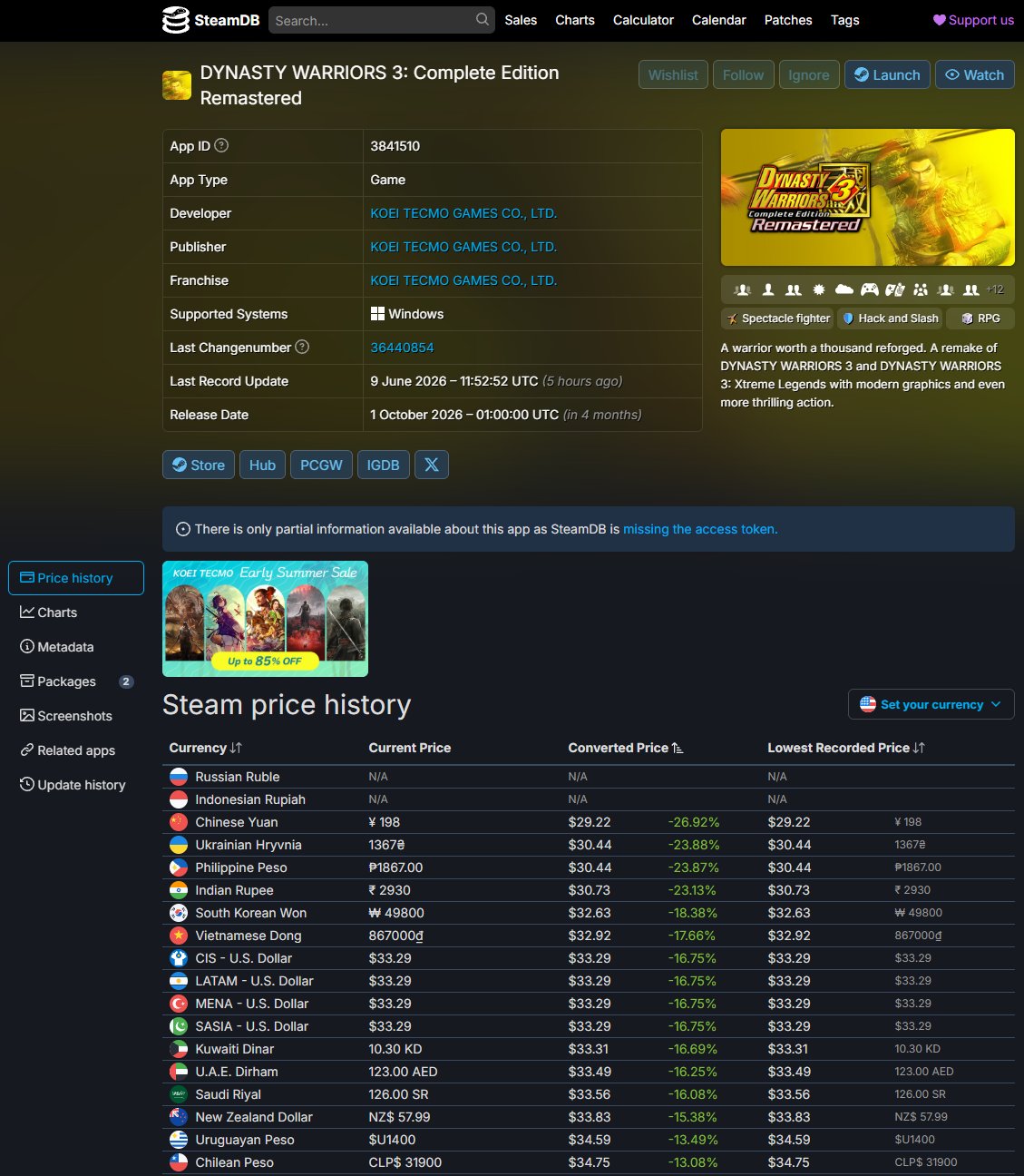Image resolution: width=1024 pixels, height=1176 pixels.
Task: Open the App ID help question mark
Action: pyautogui.click(x=221, y=145)
